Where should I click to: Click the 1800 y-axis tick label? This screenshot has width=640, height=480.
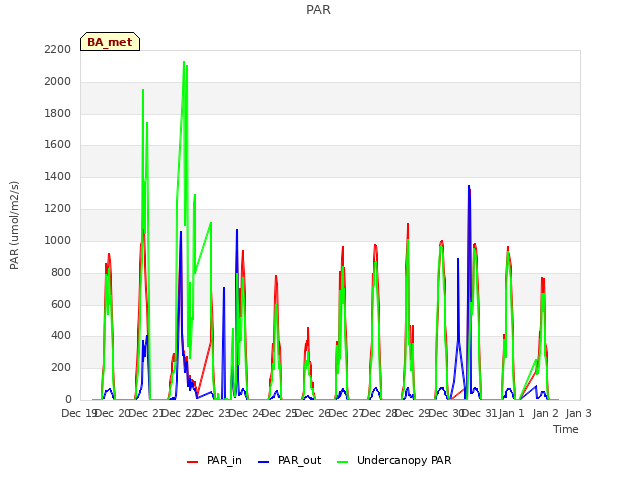click(x=58, y=113)
